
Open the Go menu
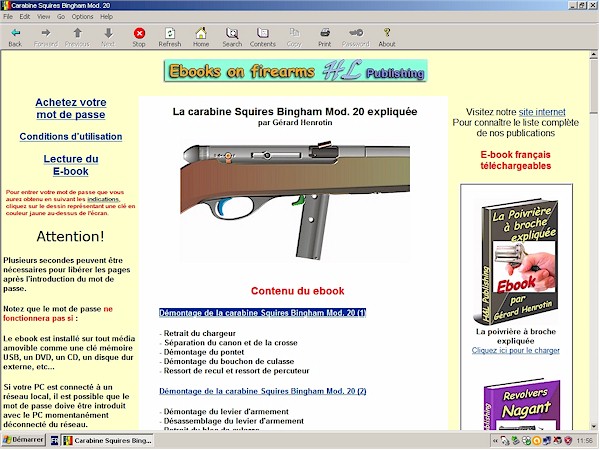click(x=61, y=16)
